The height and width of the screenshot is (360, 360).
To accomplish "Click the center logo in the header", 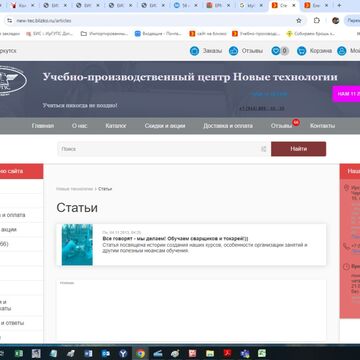I will coord(12,80).
